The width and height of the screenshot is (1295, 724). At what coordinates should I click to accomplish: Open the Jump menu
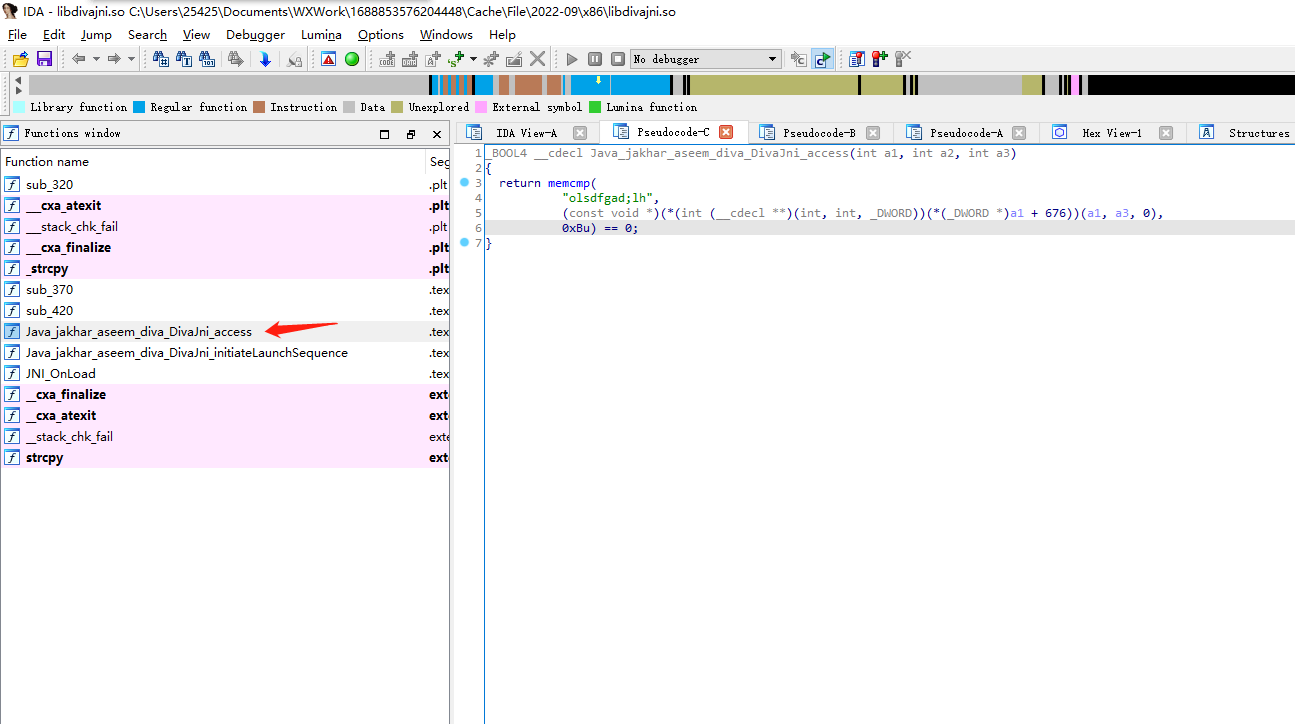pos(96,34)
